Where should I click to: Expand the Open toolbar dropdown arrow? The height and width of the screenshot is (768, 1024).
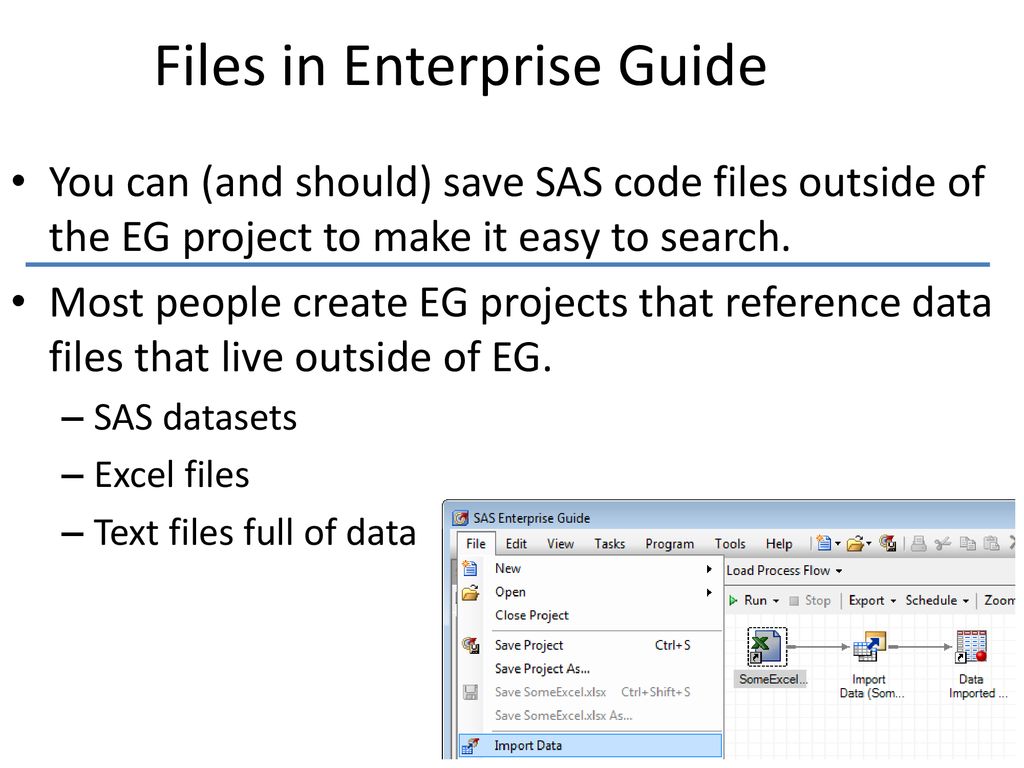point(869,543)
